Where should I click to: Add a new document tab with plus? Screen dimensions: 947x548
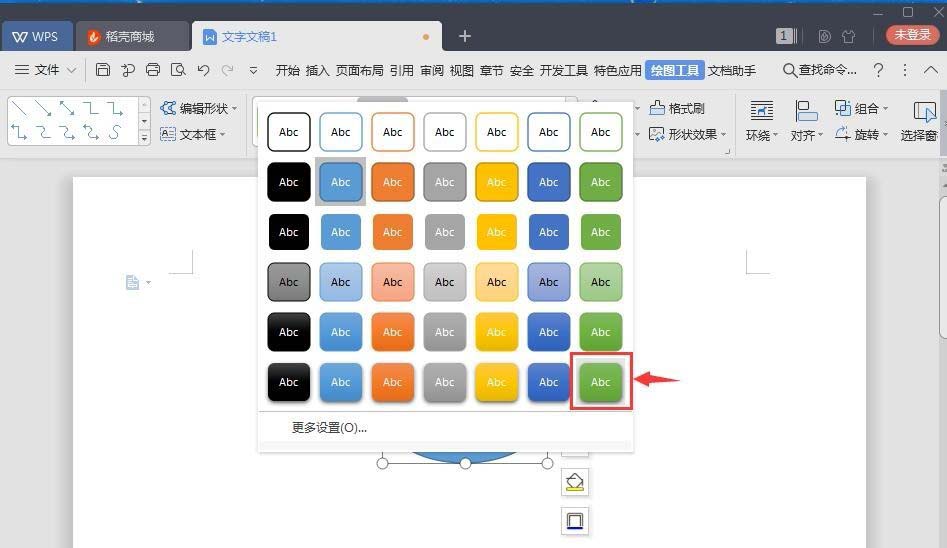pyautogui.click(x=464, y=36)
